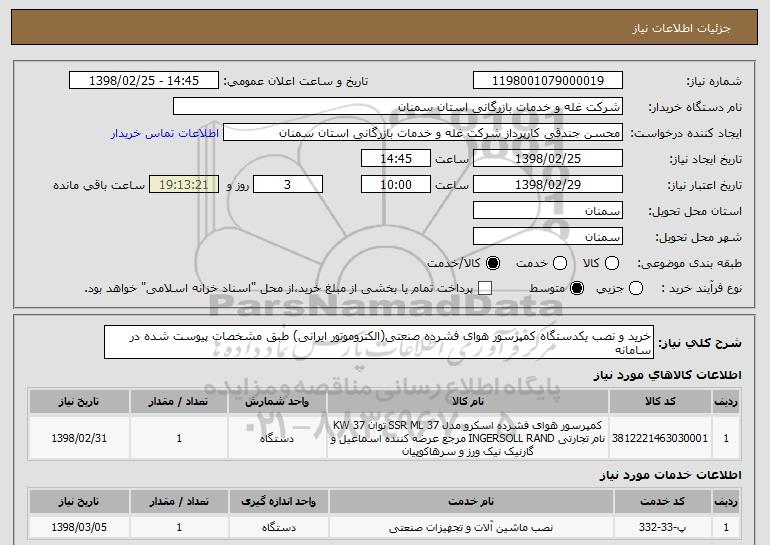Click the service name نصب ماشین آلات و تجهیزات صنعتی
This screenshot has height=545, width=770.
[x=471, y=527]
